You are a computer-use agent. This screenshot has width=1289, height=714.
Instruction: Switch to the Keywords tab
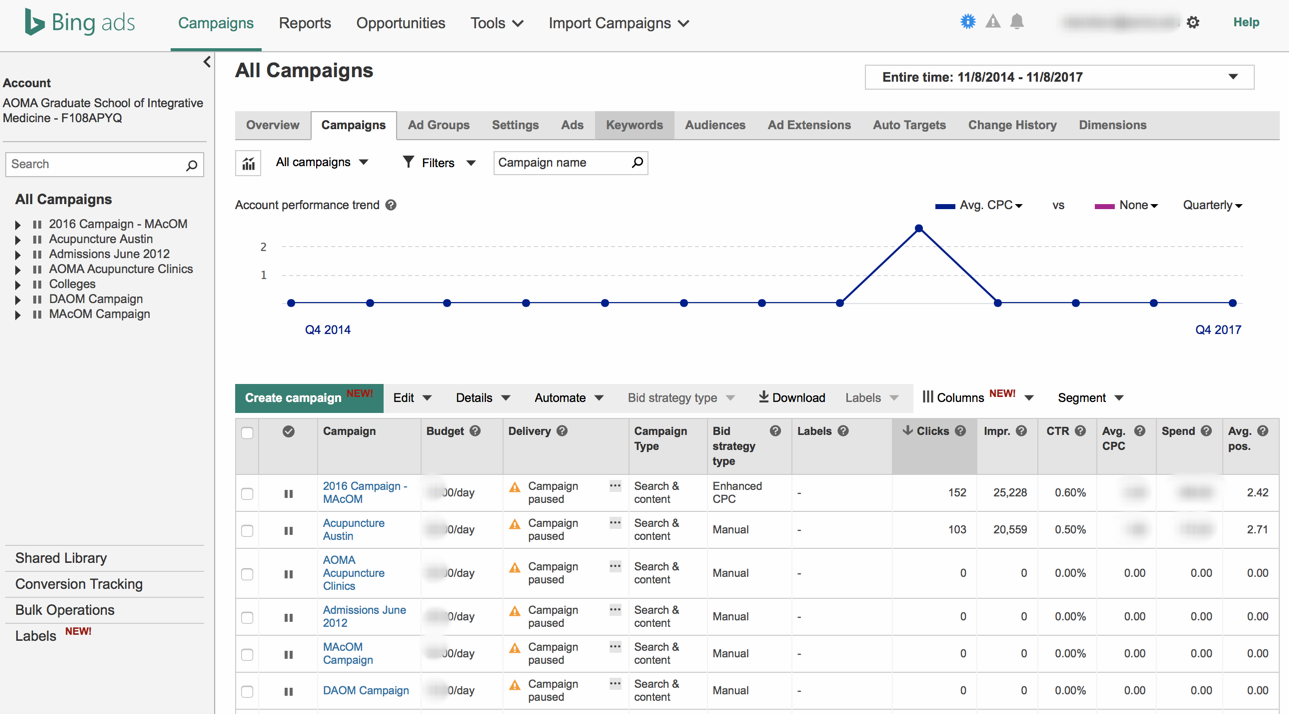(634, 125)
